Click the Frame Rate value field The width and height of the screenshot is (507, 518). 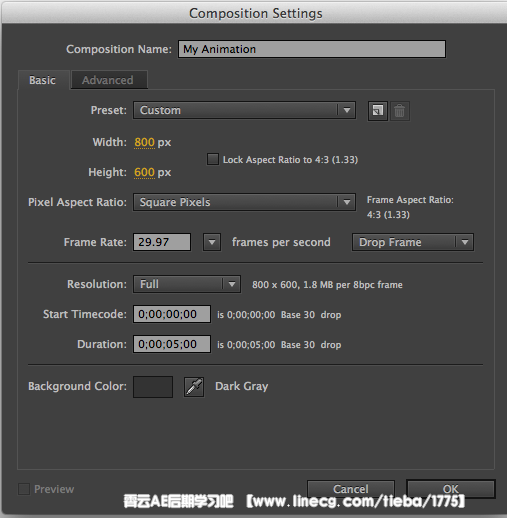(162, 242)
